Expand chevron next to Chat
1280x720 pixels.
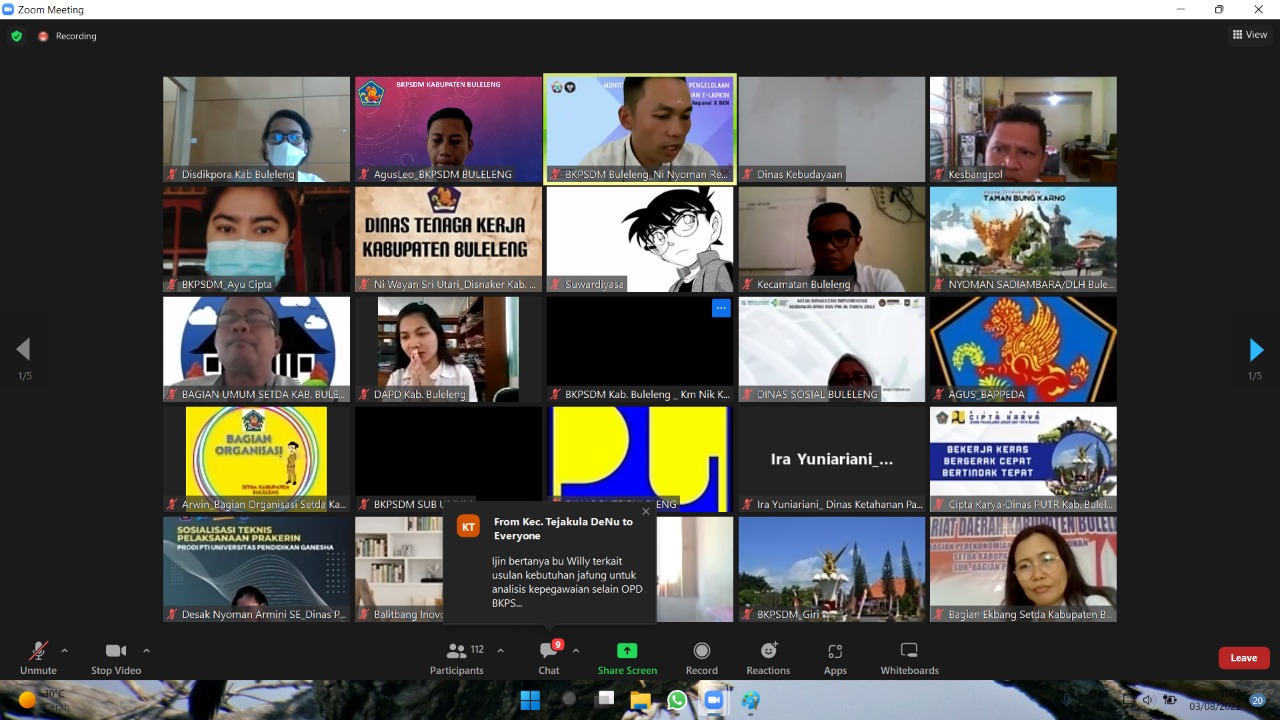(576, 650)
